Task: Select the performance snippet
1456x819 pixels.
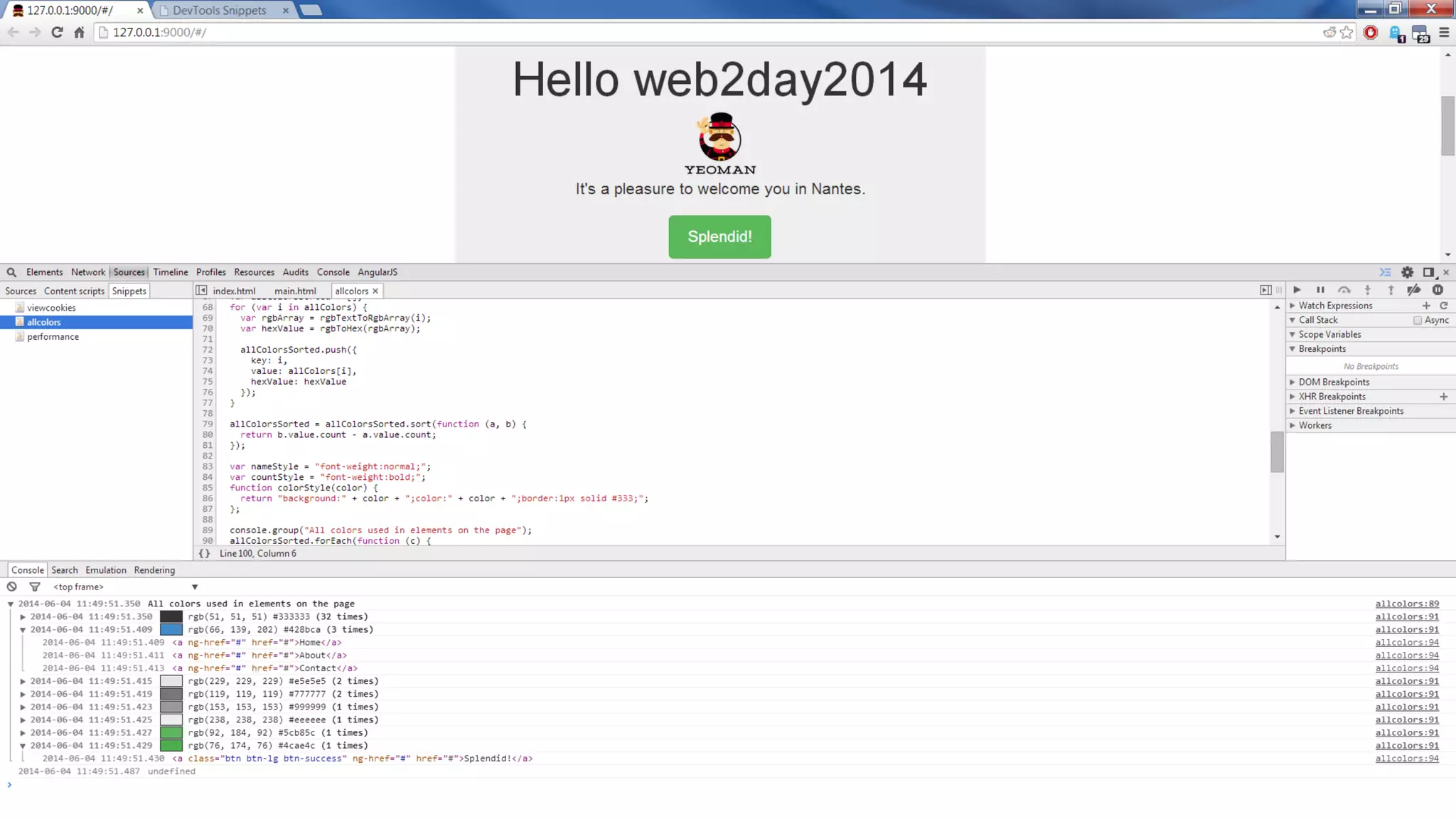Action: 53,337
